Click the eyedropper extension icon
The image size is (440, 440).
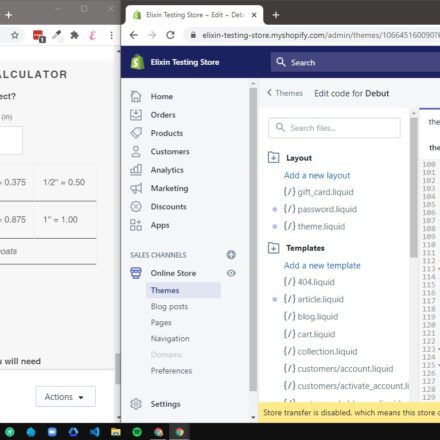click(x=57, y=35)
